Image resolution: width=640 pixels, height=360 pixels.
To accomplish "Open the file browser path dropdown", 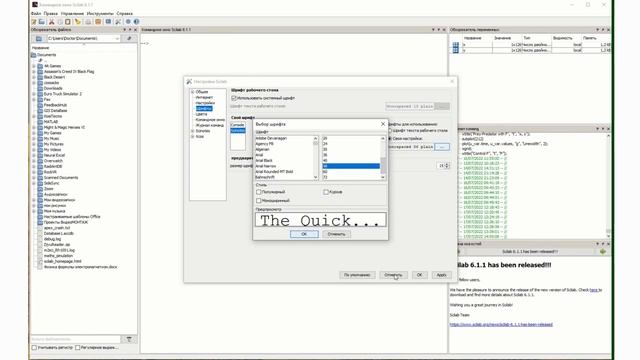I will 117,38.
